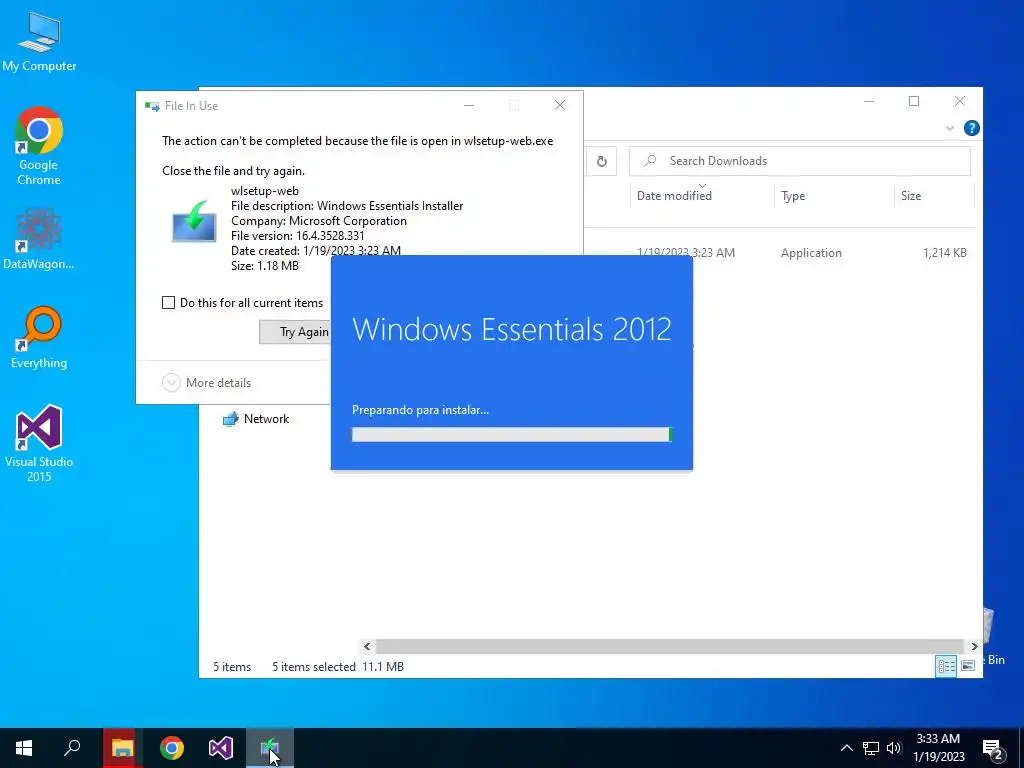Open notification center with 2 alerts
This screenshot has height=768, width=1024.
[x=993, y=749]
